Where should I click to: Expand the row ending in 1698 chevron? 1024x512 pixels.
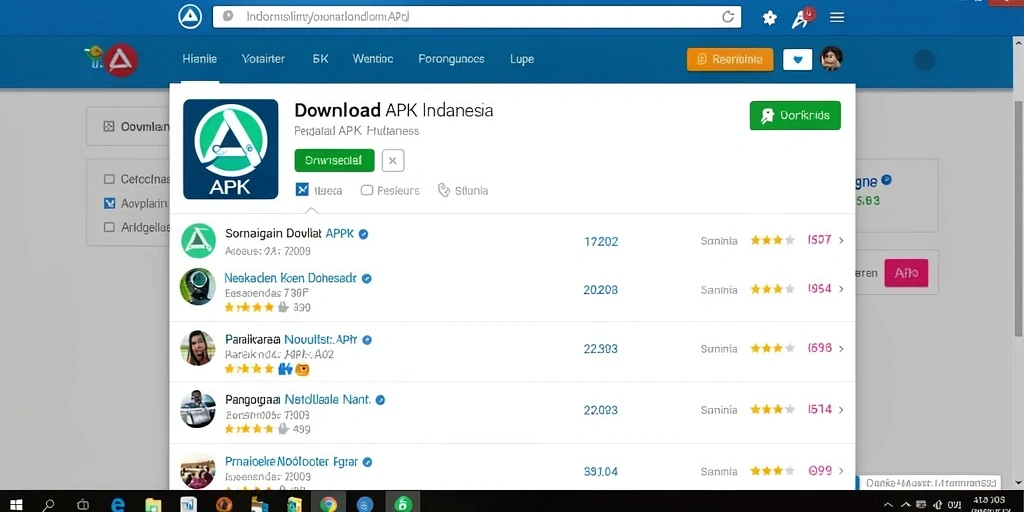(841, 349)
